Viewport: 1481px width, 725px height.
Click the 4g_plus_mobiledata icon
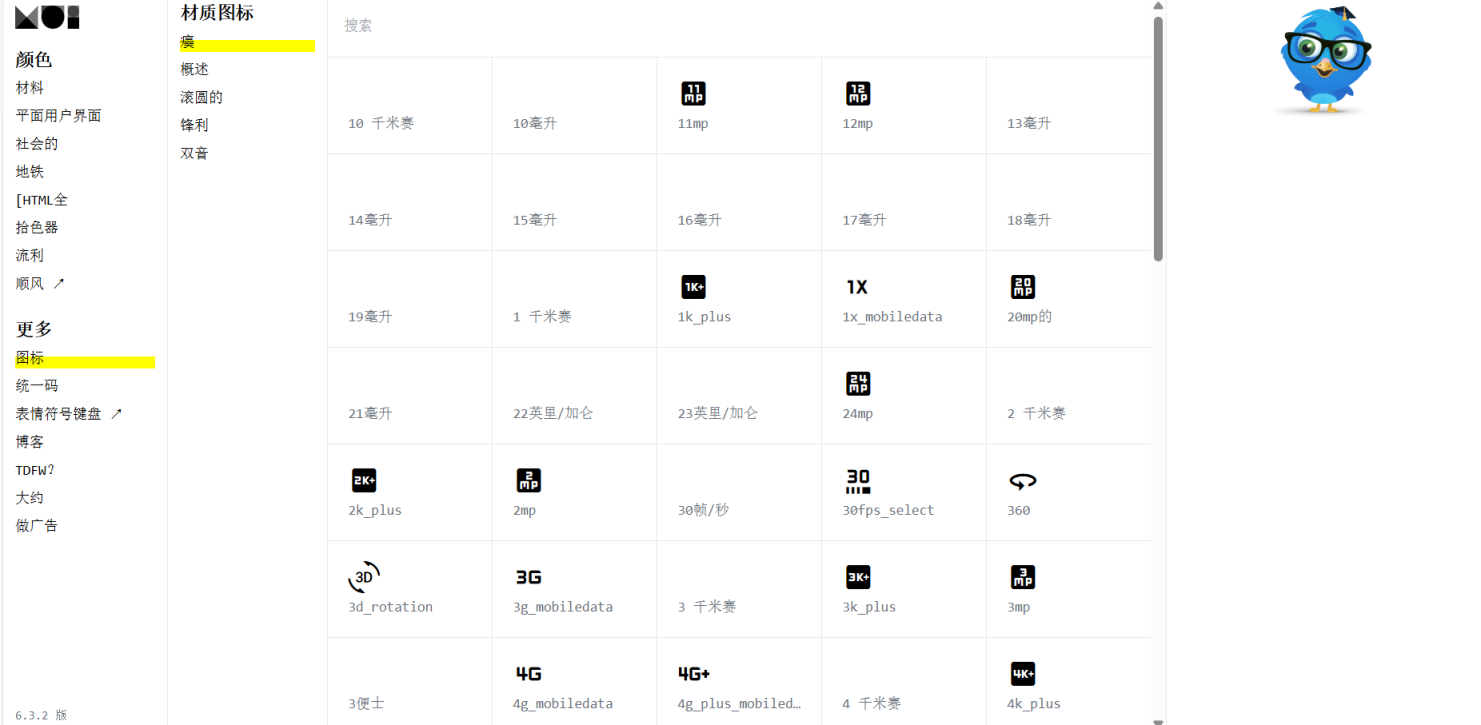coord(694,674)
